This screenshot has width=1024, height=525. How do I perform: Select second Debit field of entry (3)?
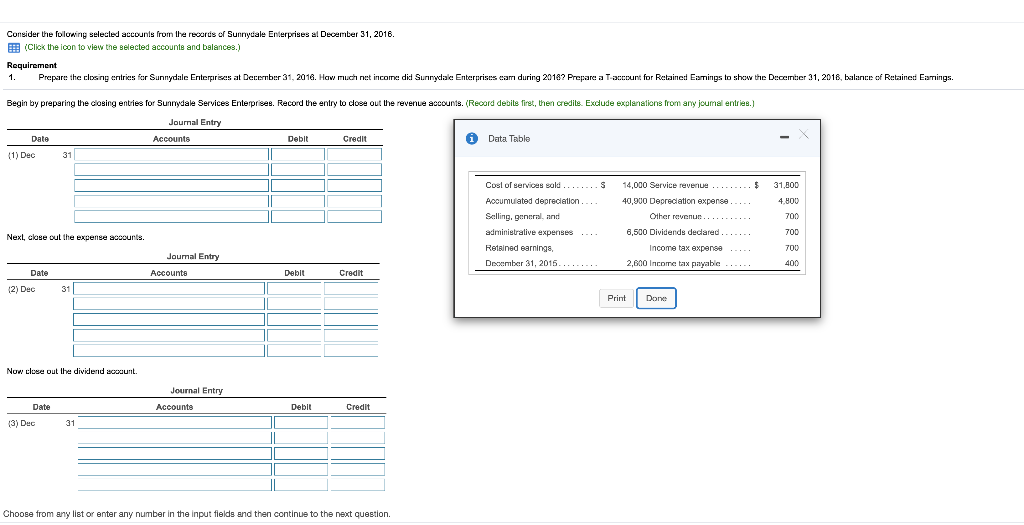301,438
